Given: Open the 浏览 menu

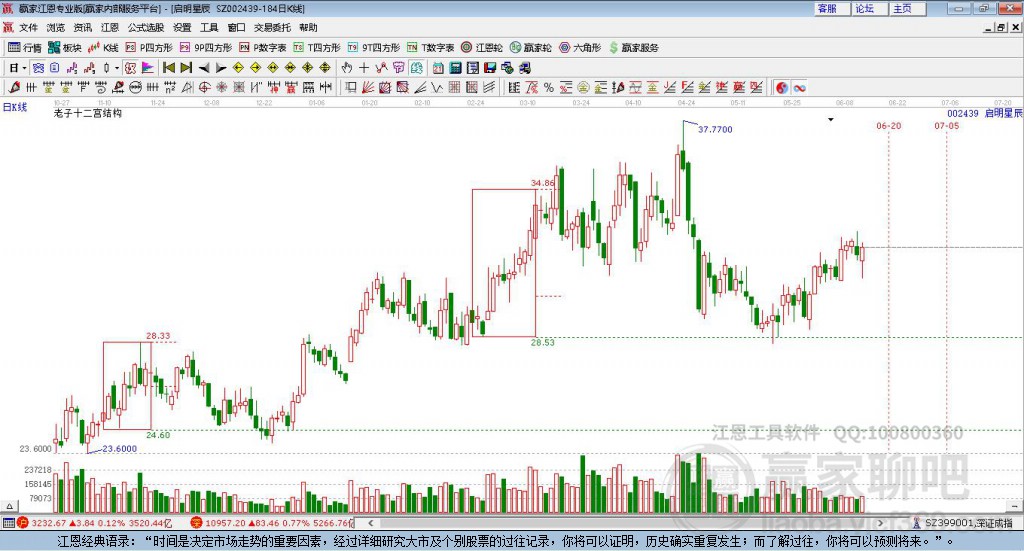Looking at the screenshot, I should (56, 27).
